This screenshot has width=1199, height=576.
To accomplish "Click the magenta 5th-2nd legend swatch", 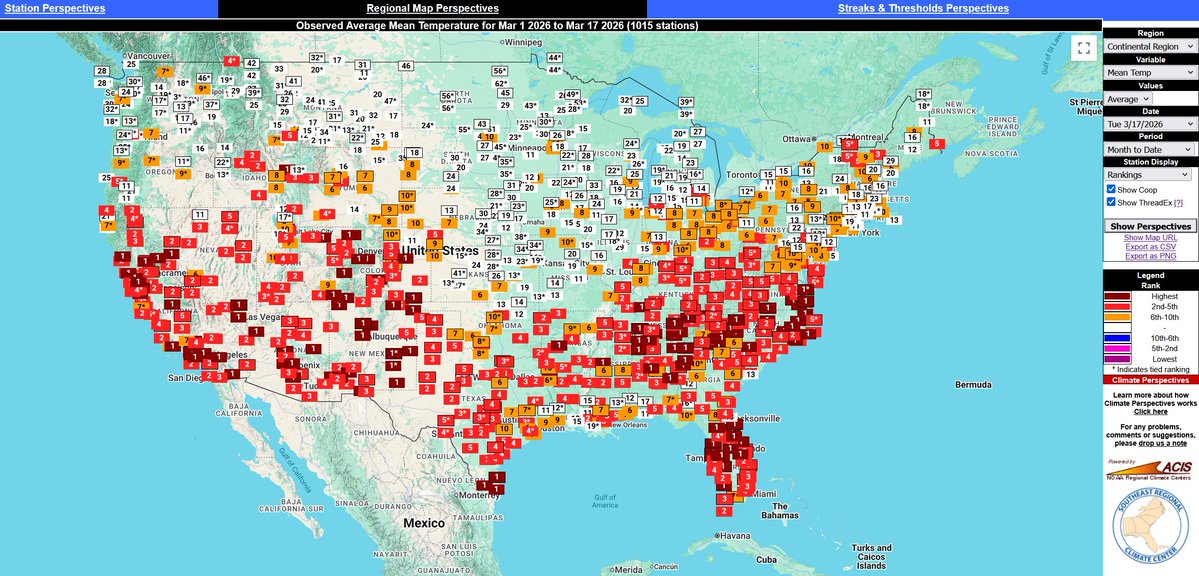I will 1119,348.
